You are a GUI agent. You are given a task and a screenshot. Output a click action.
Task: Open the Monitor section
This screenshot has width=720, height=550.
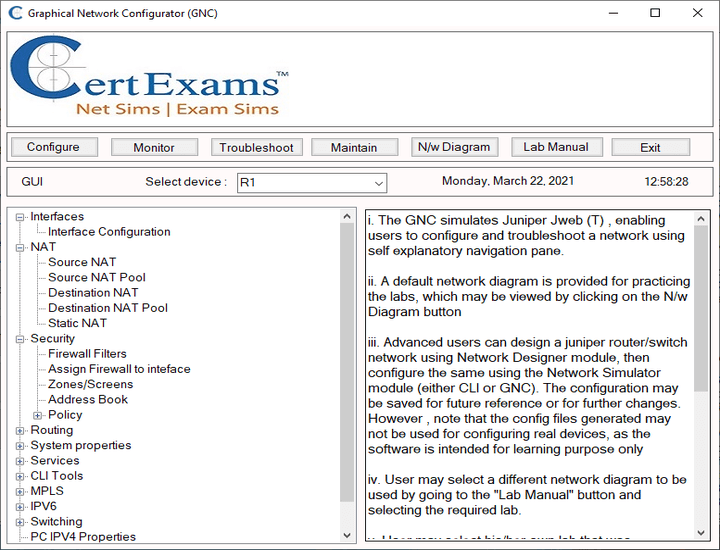click(x=154, y=147)
